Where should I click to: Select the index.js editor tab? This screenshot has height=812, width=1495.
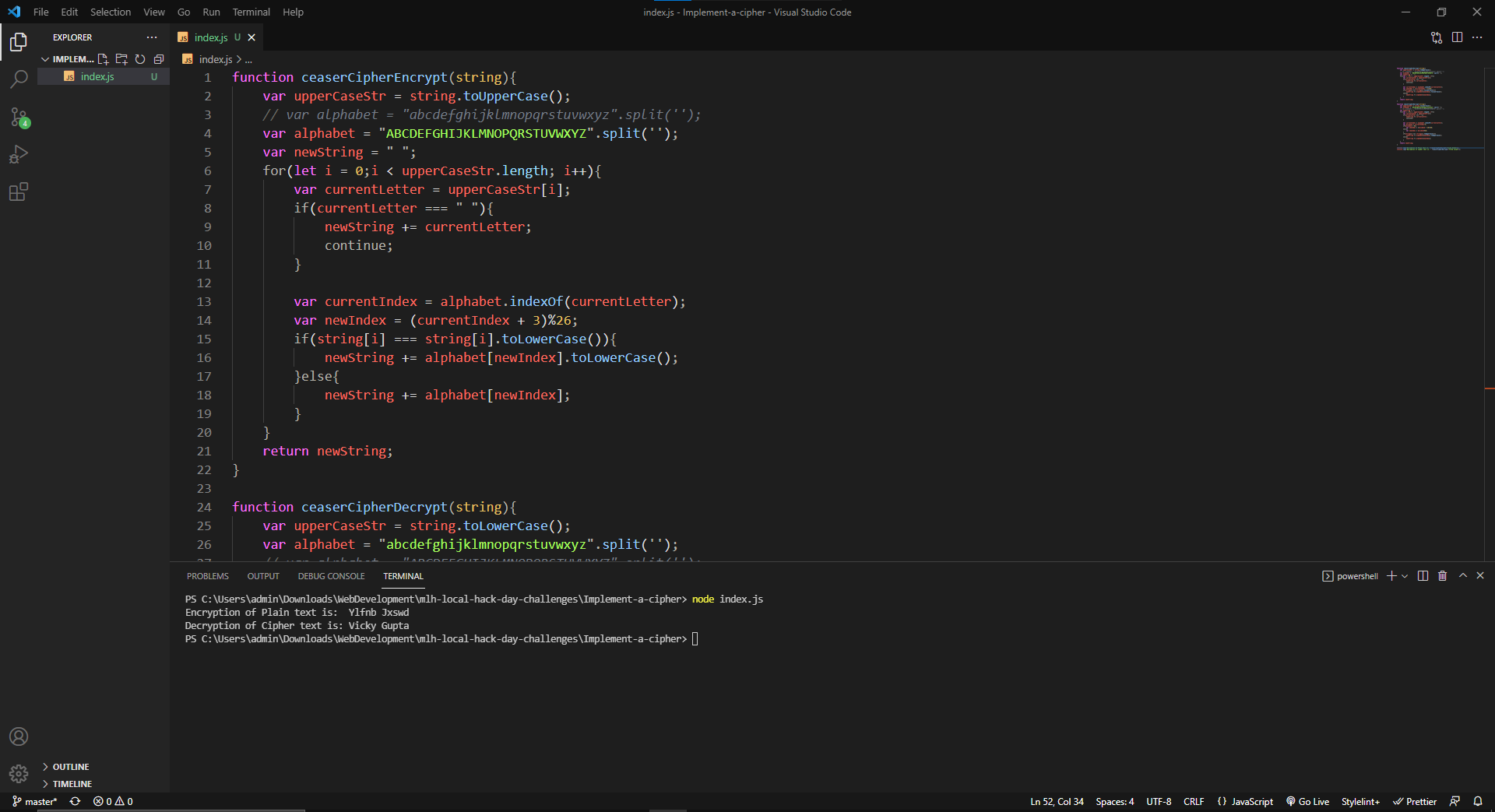click(210, 37)
